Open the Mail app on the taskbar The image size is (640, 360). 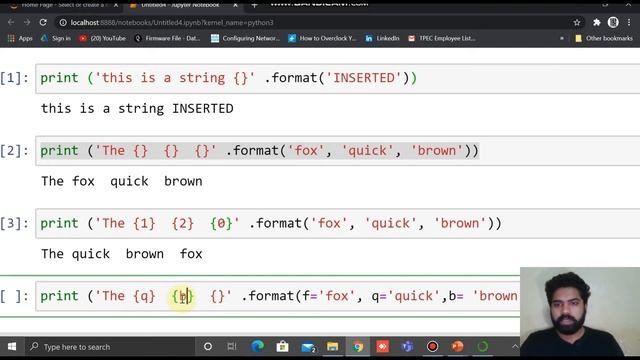(308, 347)
